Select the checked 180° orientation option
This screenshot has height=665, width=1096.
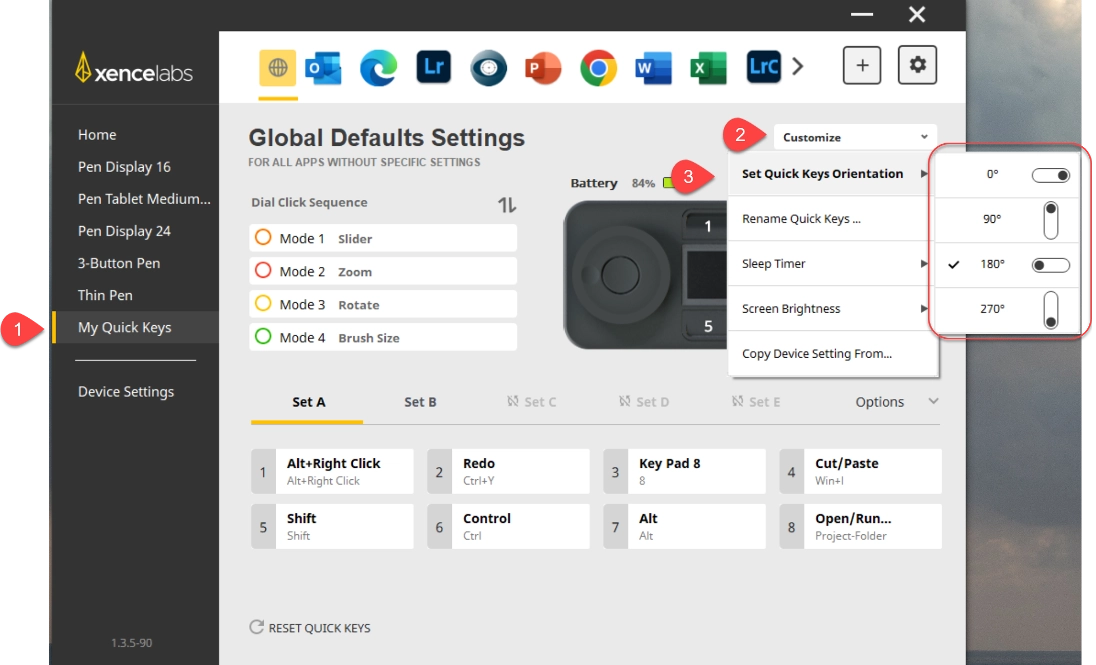1009,264
